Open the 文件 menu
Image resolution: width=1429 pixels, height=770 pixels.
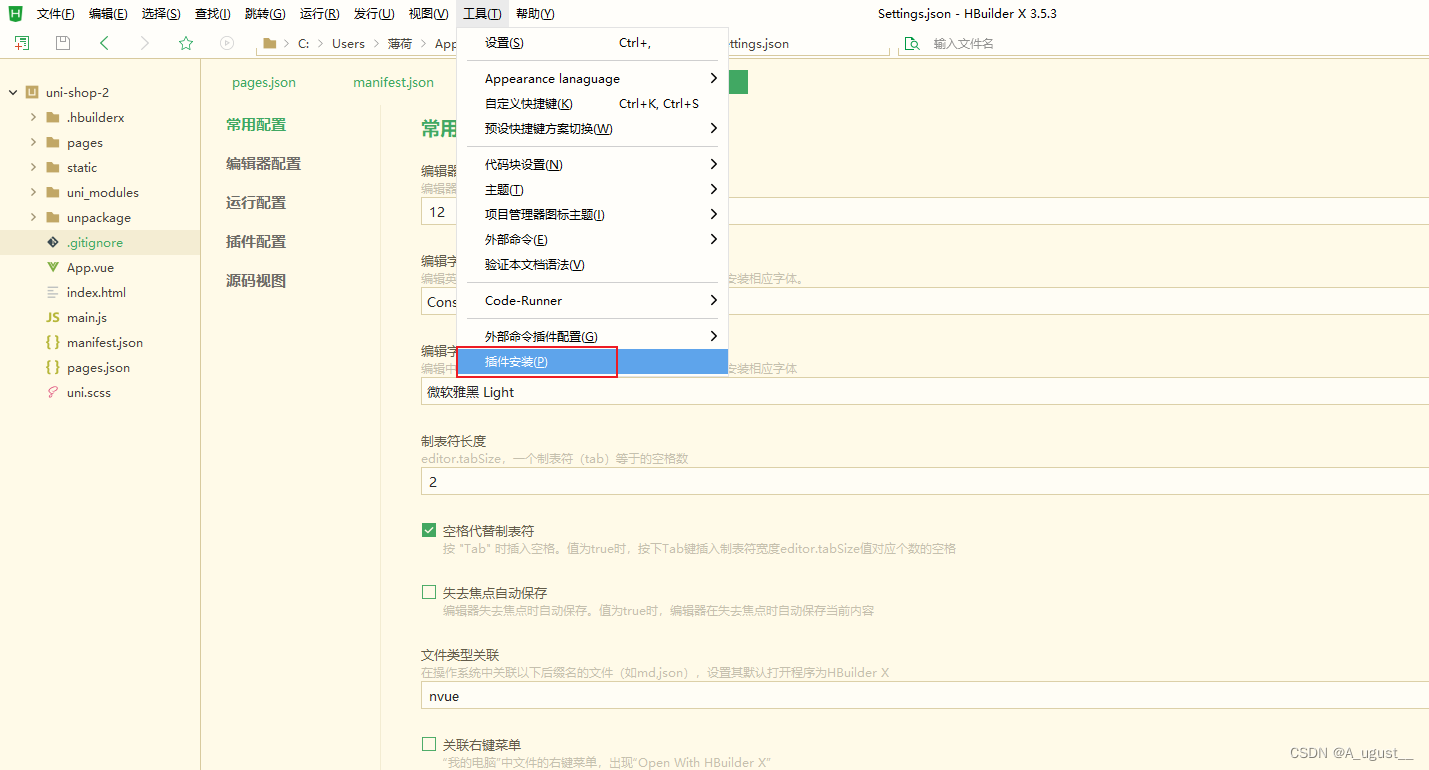pyautogui.click(x=55, y=13)
